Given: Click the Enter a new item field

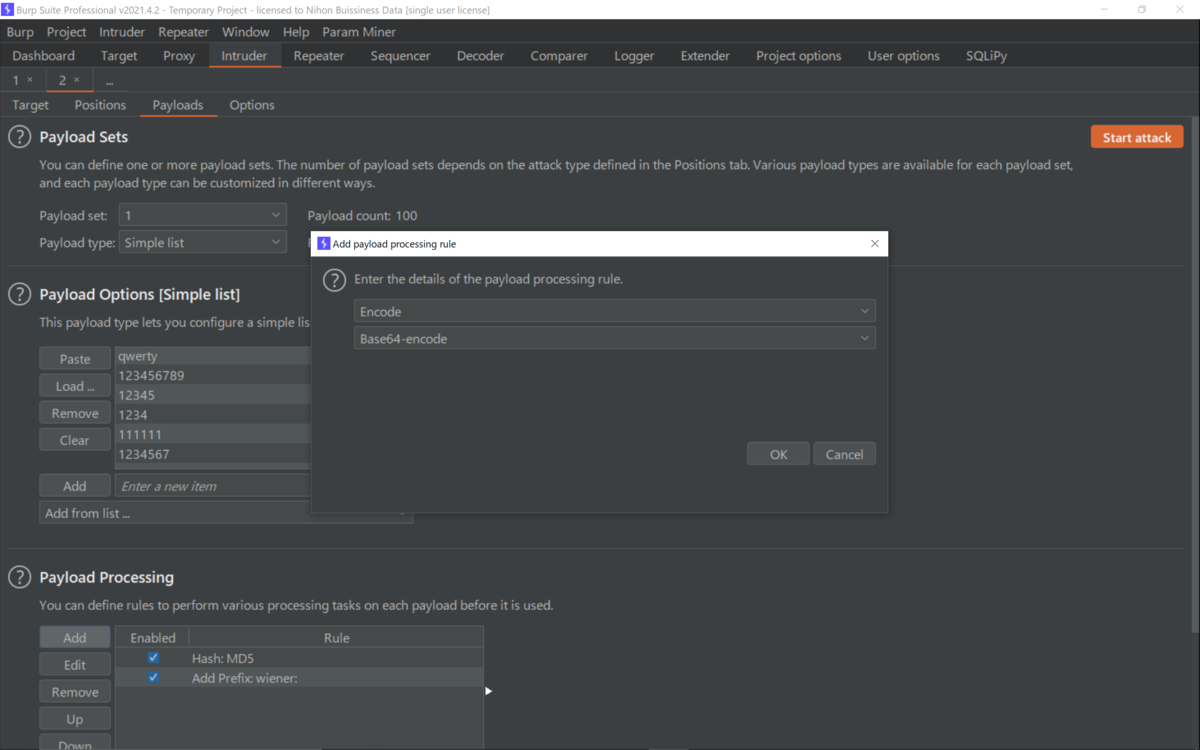Looking at the screenshot, I should [x=213, y=486].
